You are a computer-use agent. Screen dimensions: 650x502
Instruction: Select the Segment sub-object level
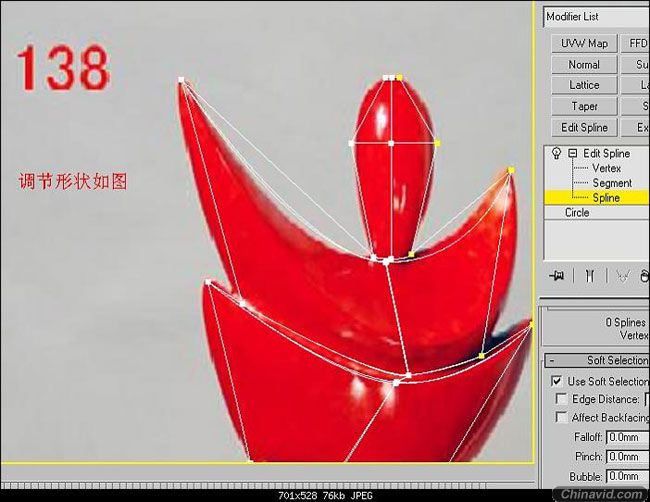[612, 183]
